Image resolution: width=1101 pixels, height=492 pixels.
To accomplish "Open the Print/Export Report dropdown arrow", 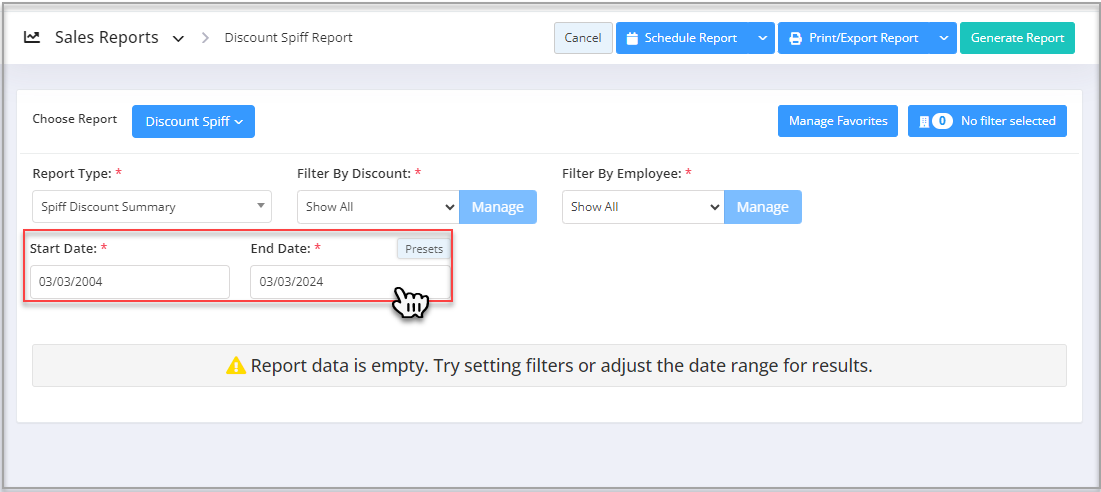I will tap(943, 38).
